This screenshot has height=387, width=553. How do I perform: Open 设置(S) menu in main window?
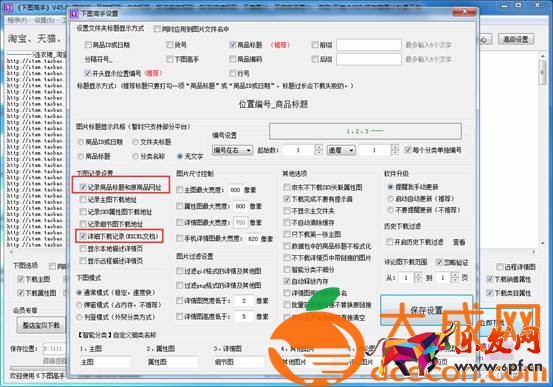pos(44,20)
